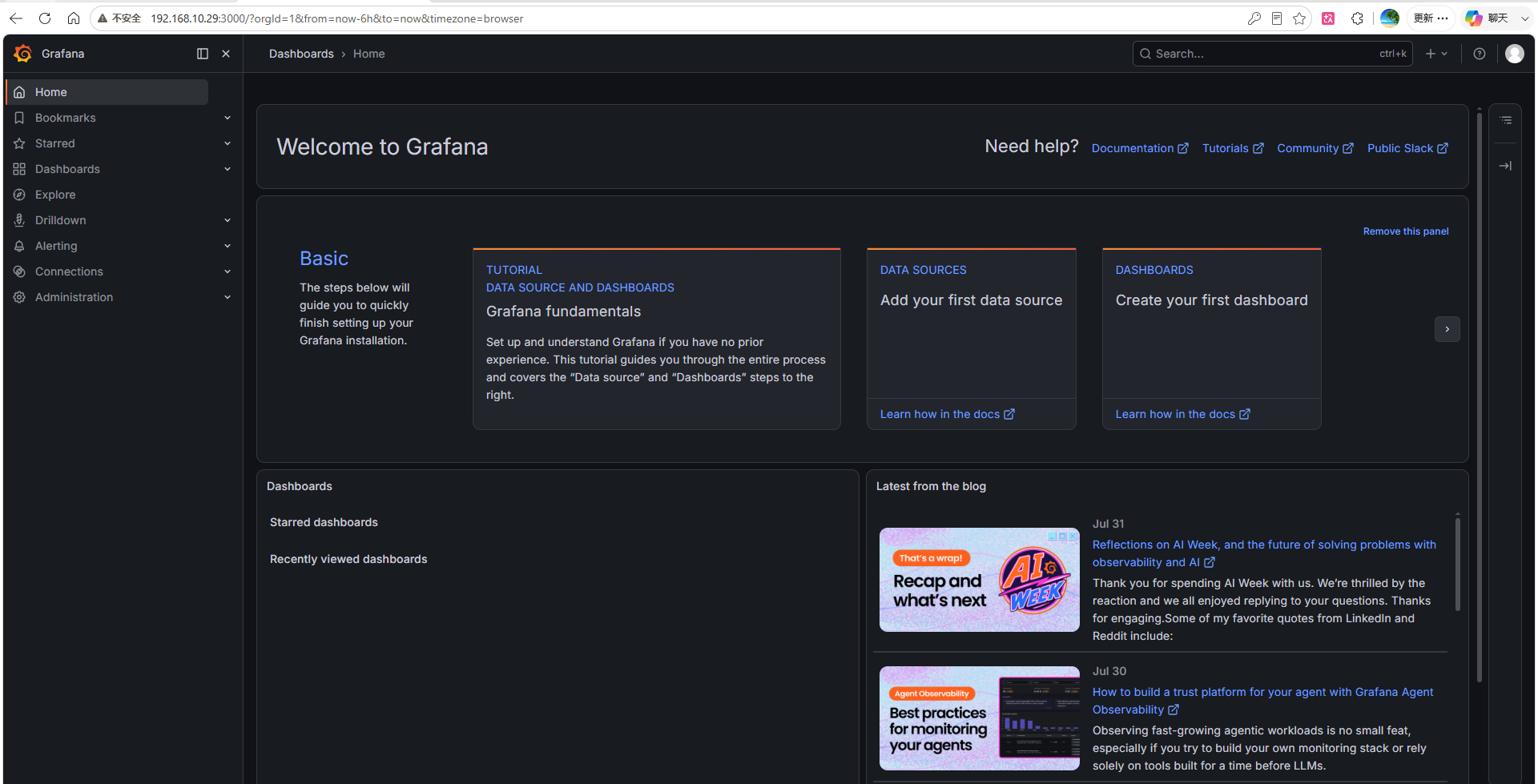Expand the Connections section chevron
This screenshot has height=784, width=1538.
[227, 271]
